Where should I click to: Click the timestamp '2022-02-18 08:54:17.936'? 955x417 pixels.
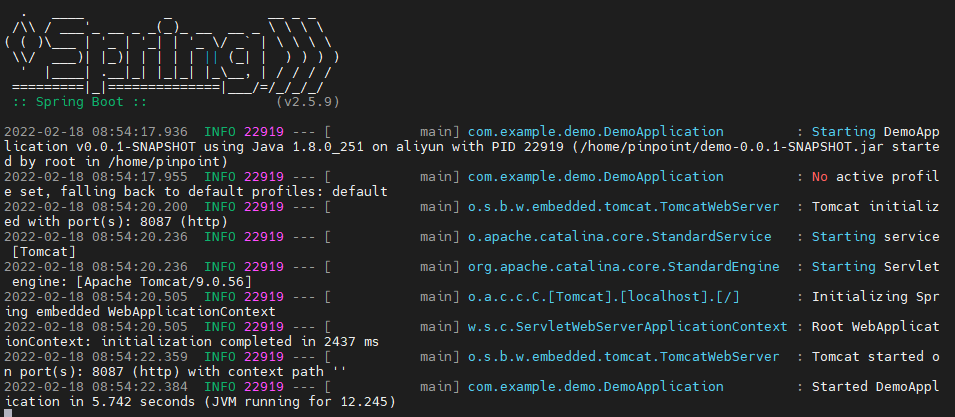96,132
